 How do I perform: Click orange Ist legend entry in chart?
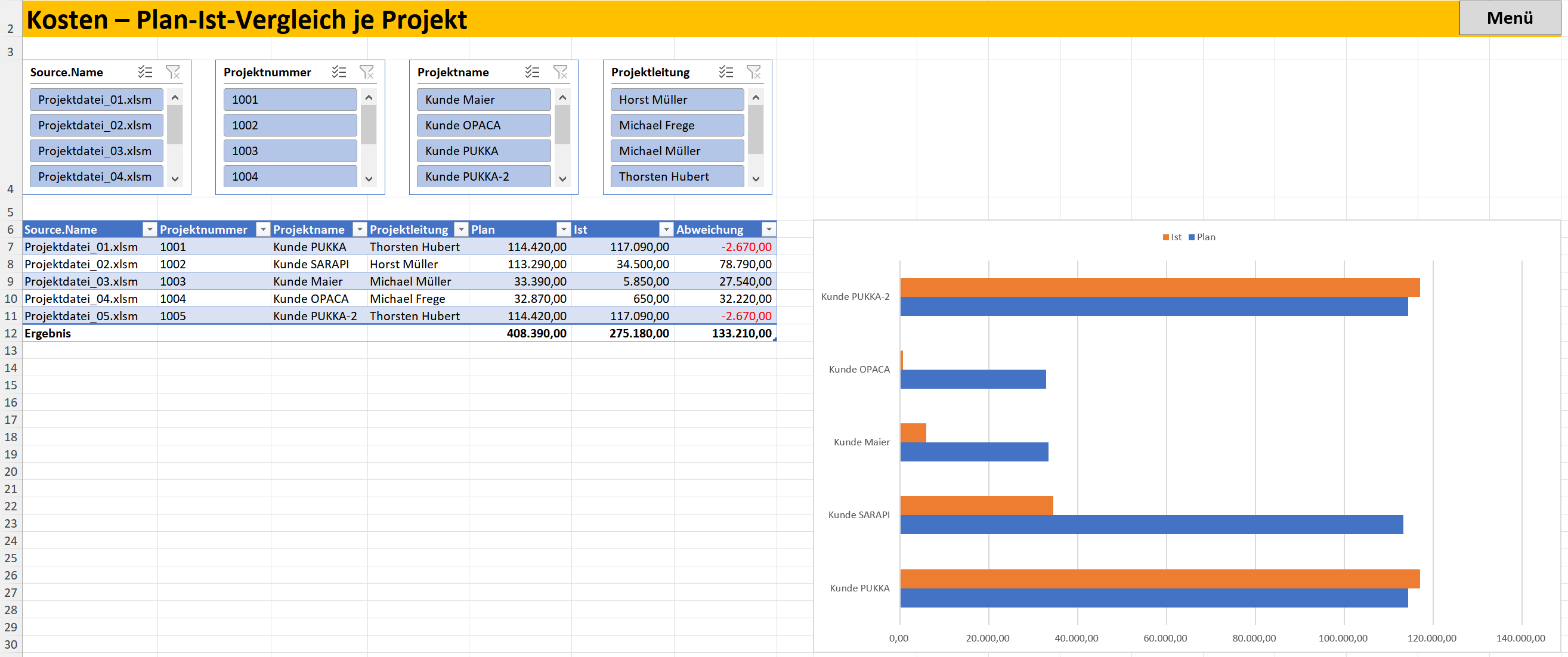click(1172, 237)
